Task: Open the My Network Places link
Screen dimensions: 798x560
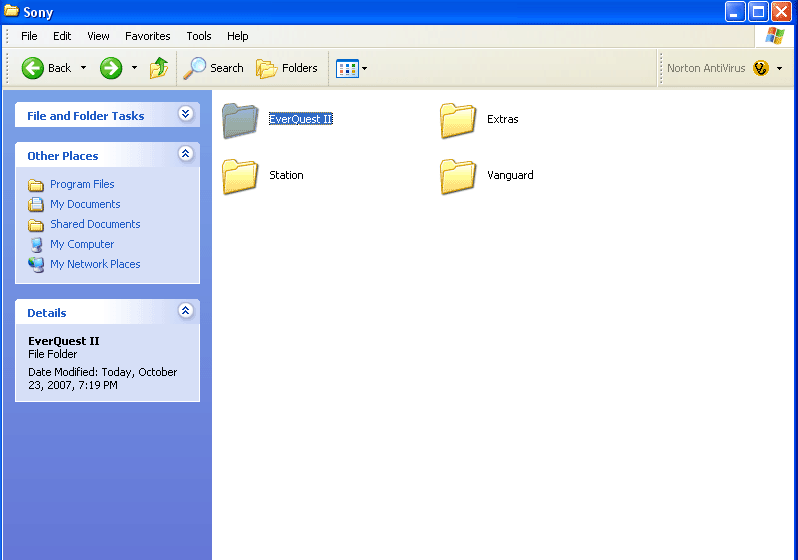Action: pos(95,264)
